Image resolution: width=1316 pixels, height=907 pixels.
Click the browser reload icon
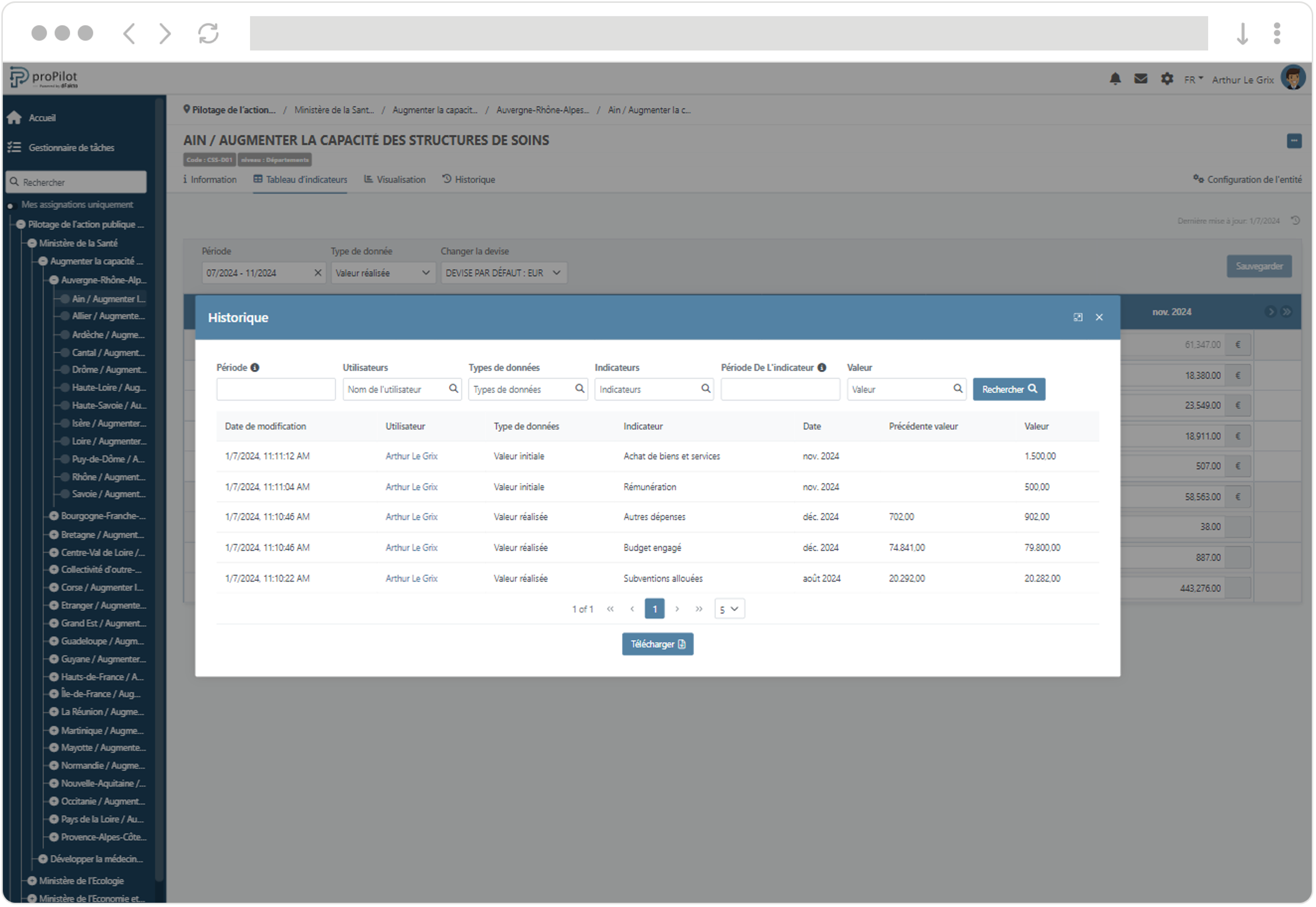(208, 33)
